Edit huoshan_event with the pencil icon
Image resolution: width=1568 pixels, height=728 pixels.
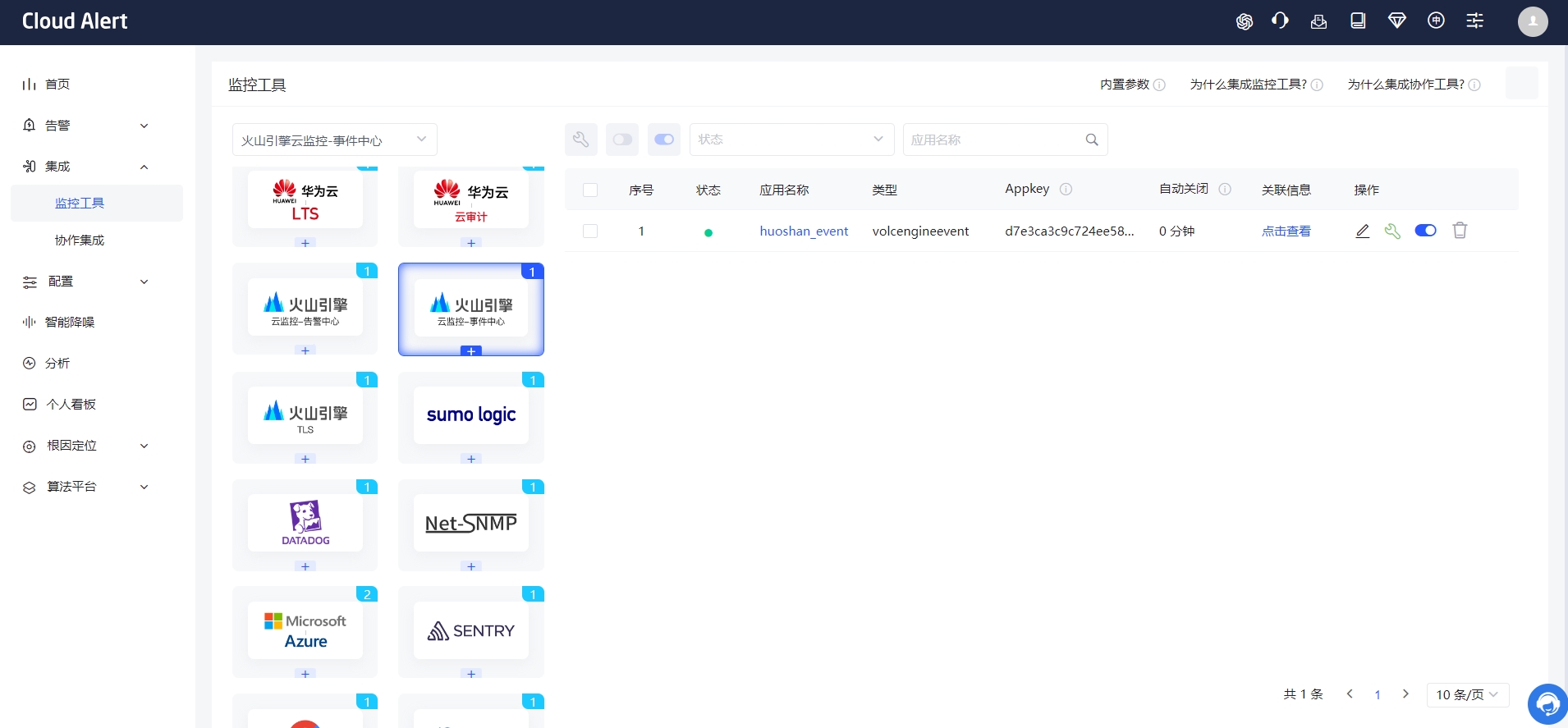click(x=1363, y=231)
